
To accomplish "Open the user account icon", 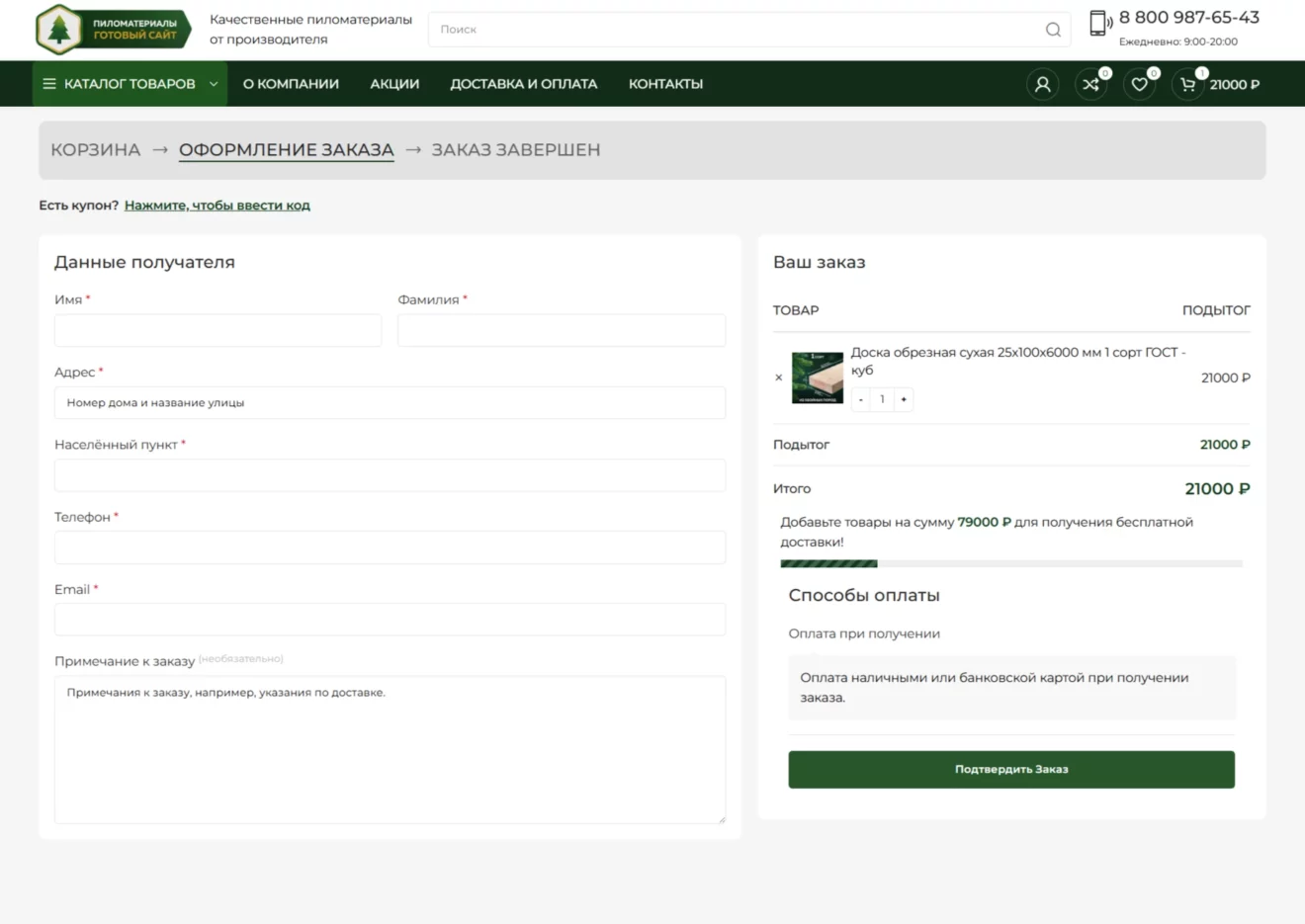I will tap(1042, 84).
